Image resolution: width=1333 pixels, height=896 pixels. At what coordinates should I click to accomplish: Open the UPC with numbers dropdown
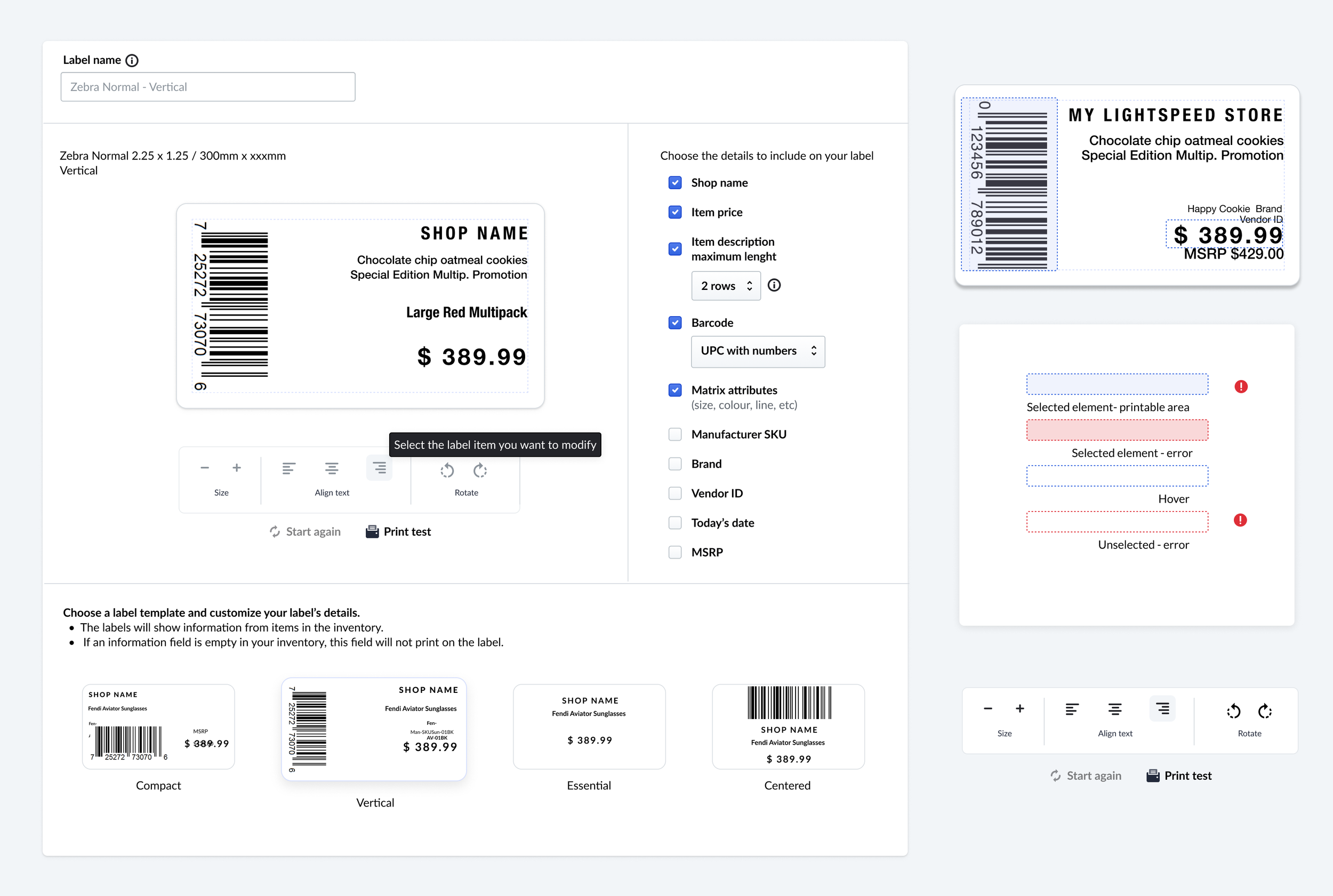coord(758,351)
